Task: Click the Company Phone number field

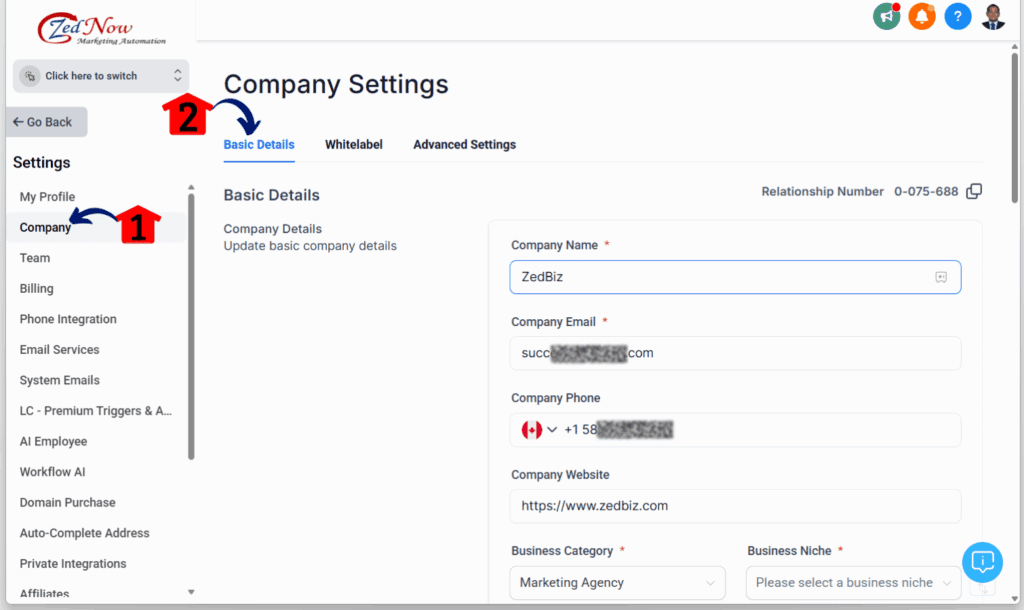Action: 735,430
